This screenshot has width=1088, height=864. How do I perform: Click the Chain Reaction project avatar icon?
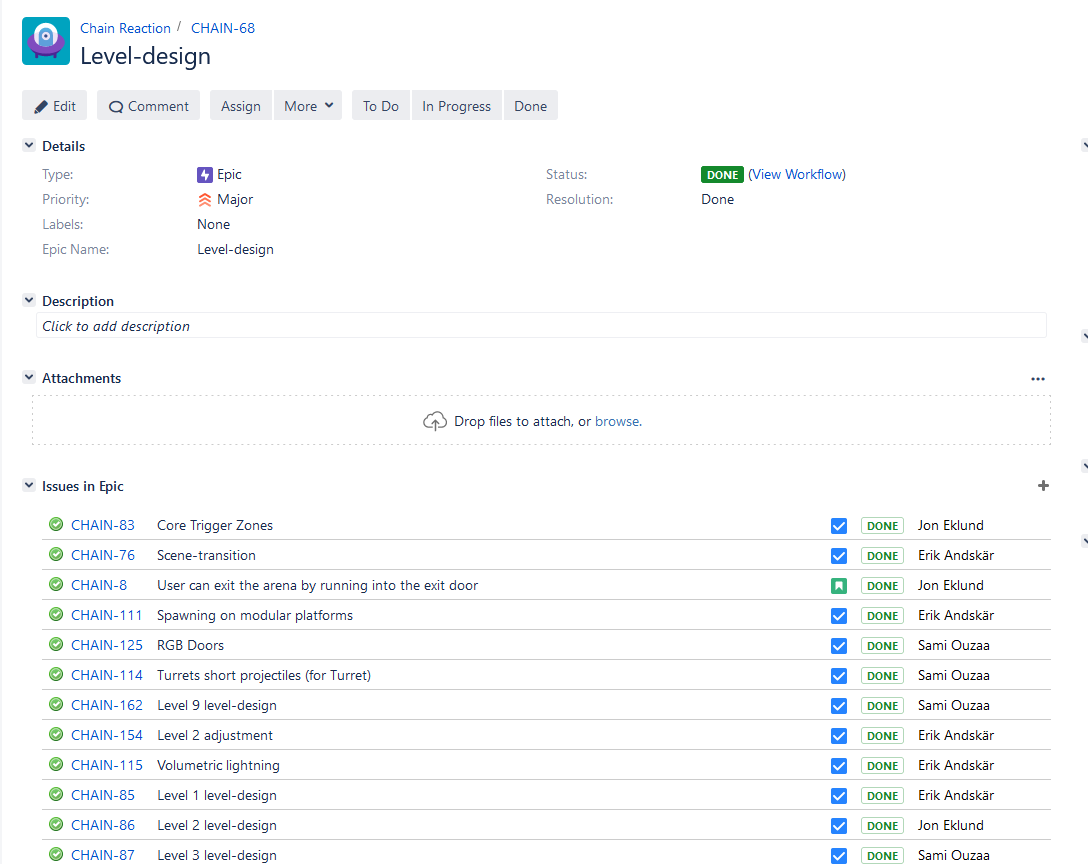point(46,41)
